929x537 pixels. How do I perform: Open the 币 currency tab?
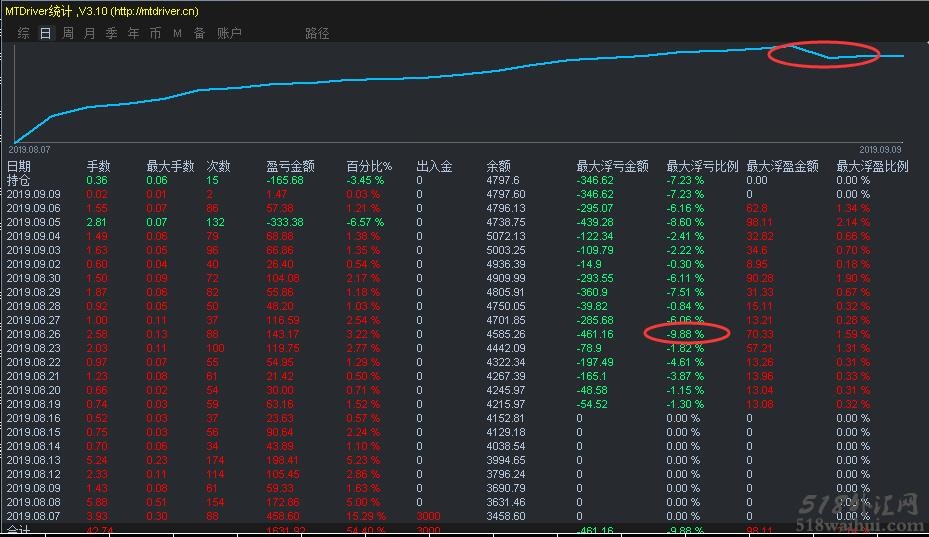[x=155, y=33]
